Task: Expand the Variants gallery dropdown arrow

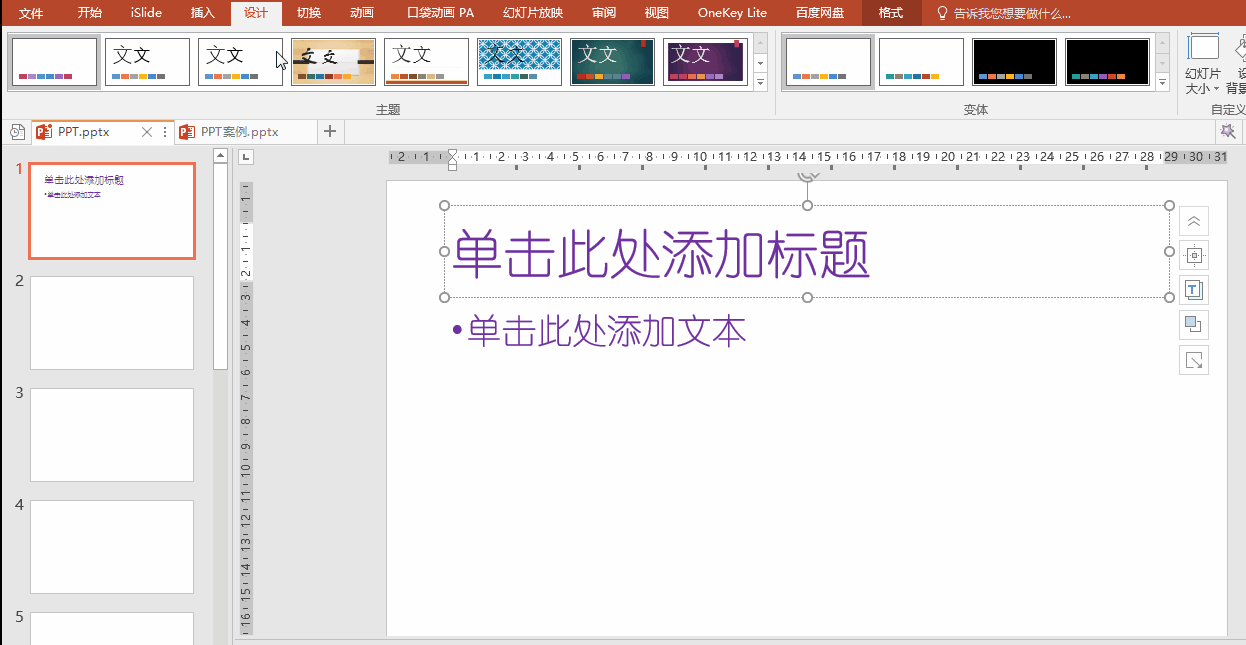Action: click(1162, 82)
